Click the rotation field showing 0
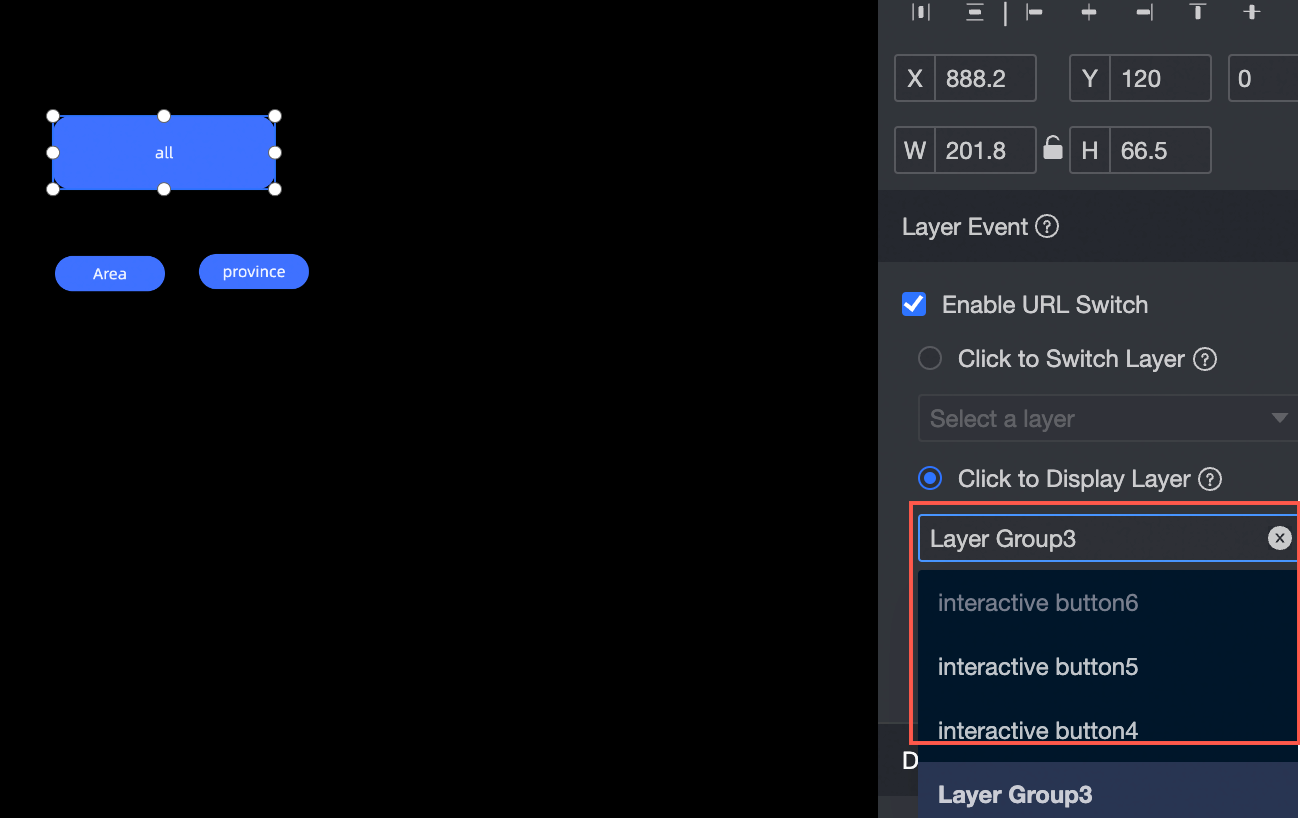This screenshot has width=1300, height=818. [x=1263, y=79]
